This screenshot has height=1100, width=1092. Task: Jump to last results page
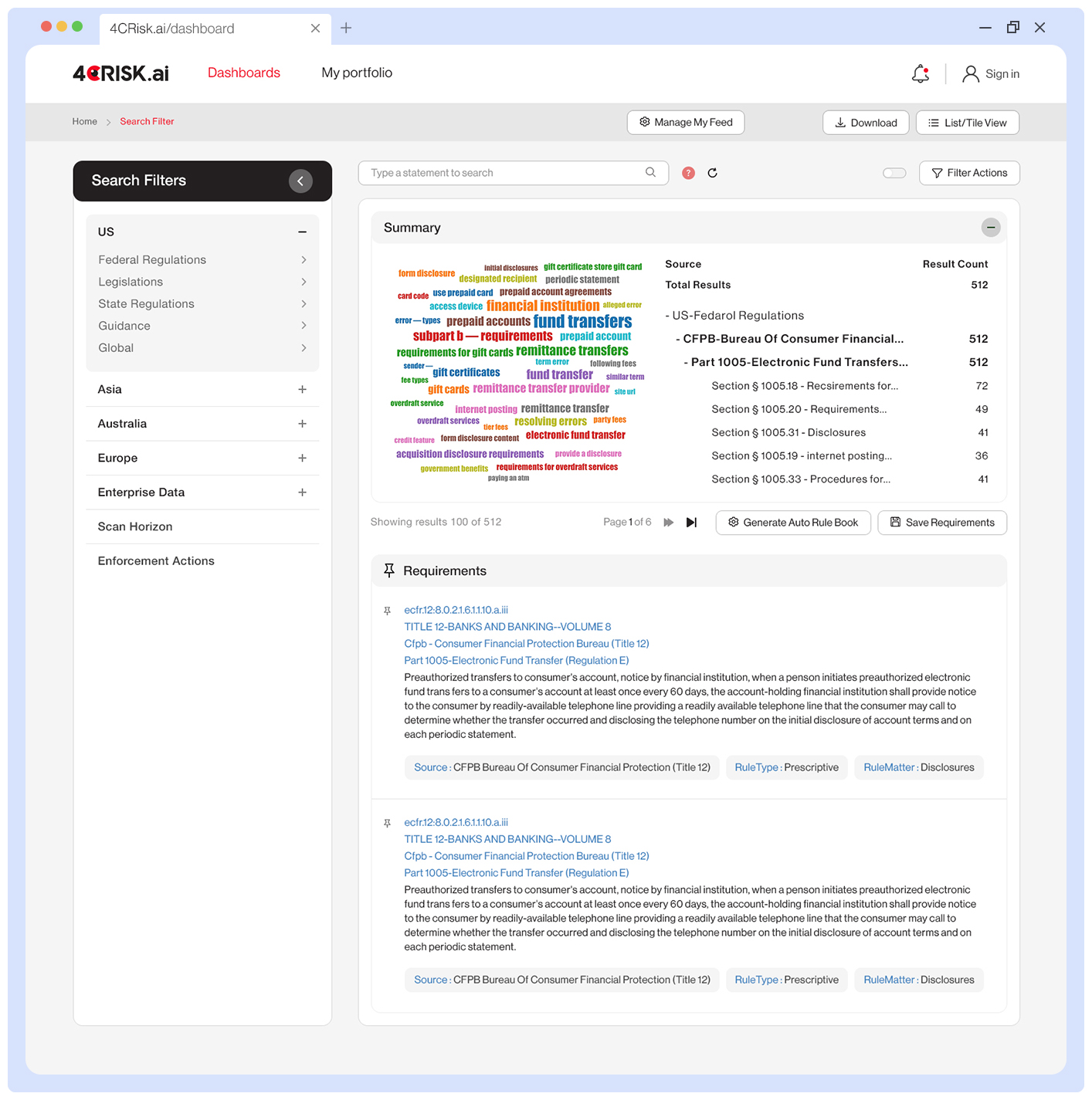point(691,523)
